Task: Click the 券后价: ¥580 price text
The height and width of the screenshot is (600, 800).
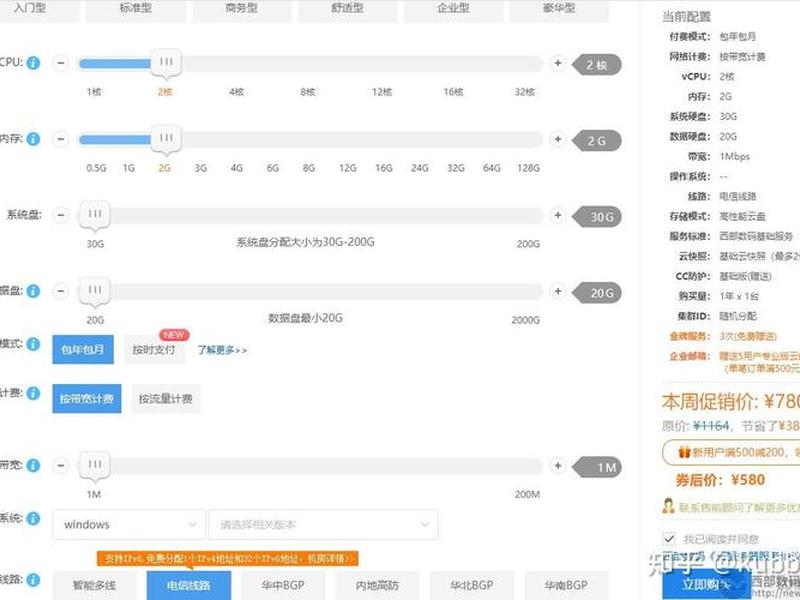Action: pos(720,480)
